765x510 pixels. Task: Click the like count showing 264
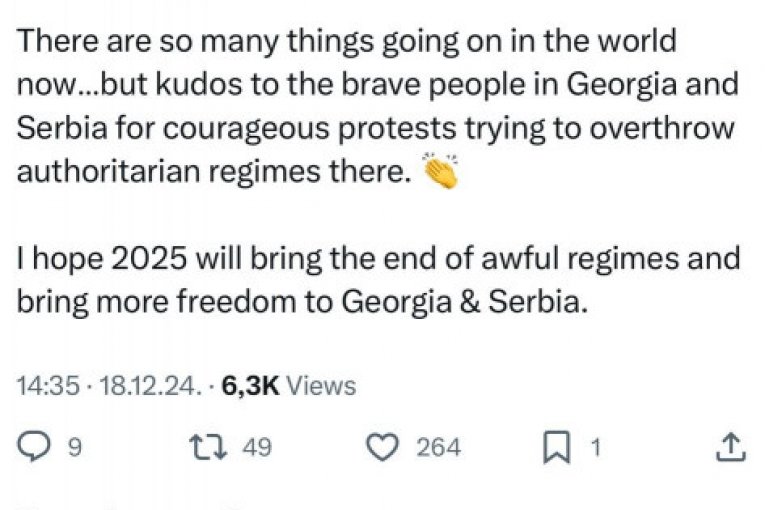tap(438, 448)
